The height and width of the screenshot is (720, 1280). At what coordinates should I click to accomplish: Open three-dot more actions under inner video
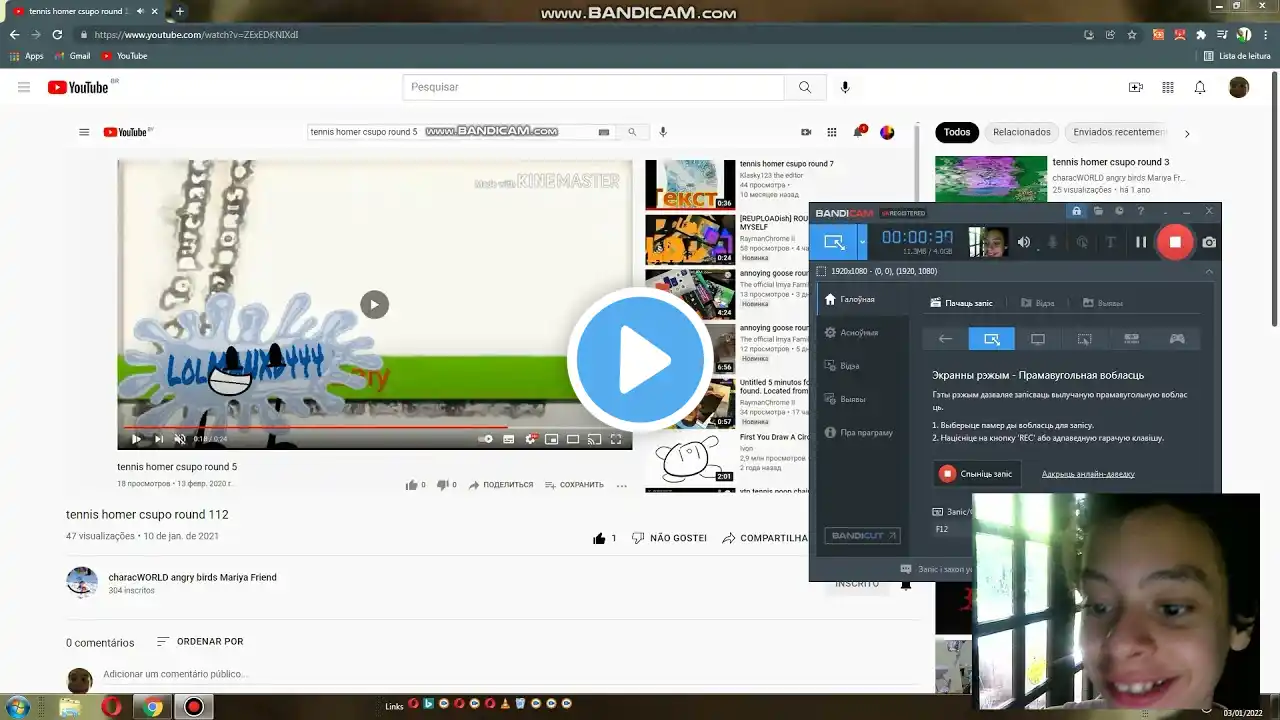621,485
